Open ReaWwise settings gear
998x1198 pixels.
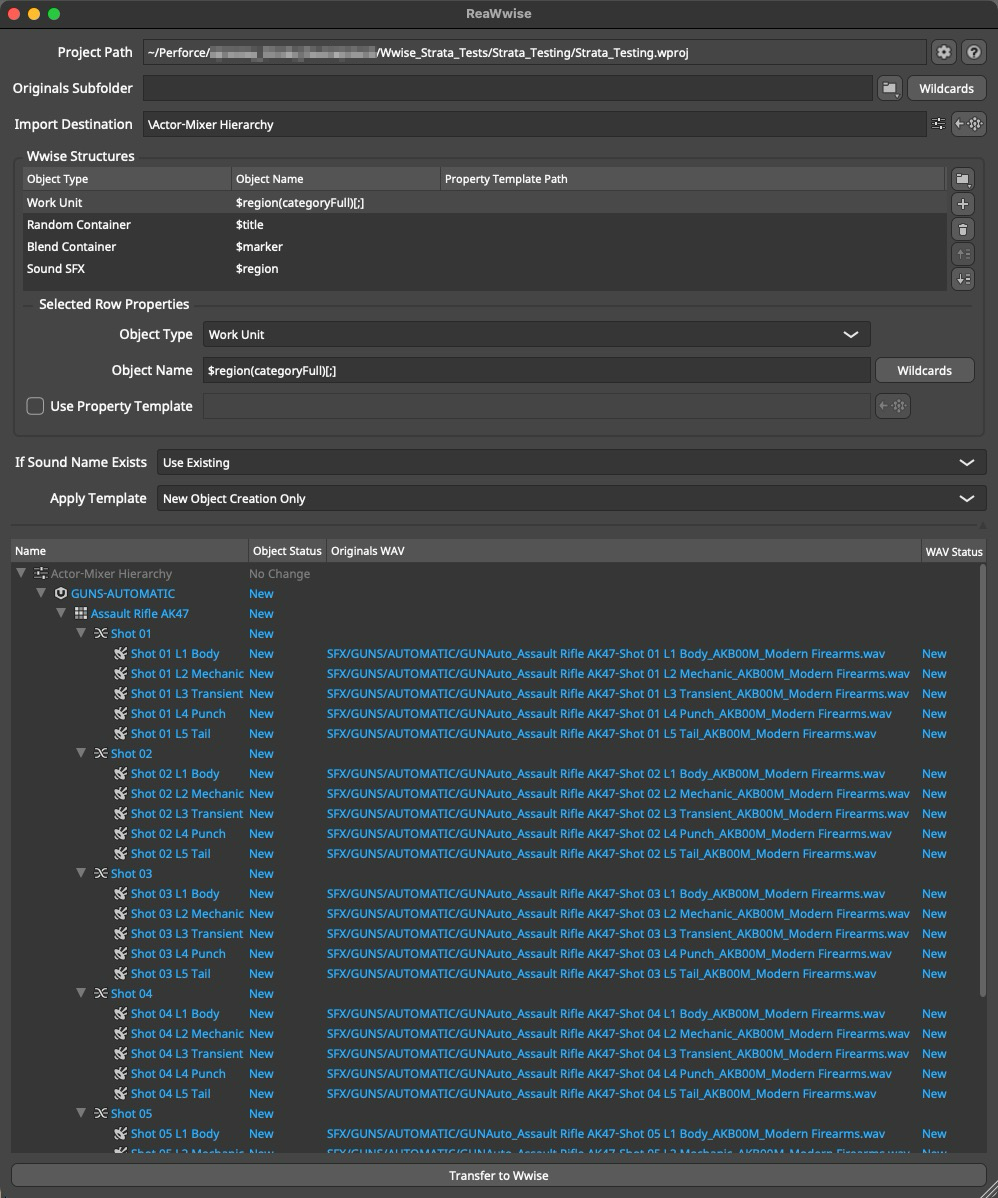pos(944,52)
